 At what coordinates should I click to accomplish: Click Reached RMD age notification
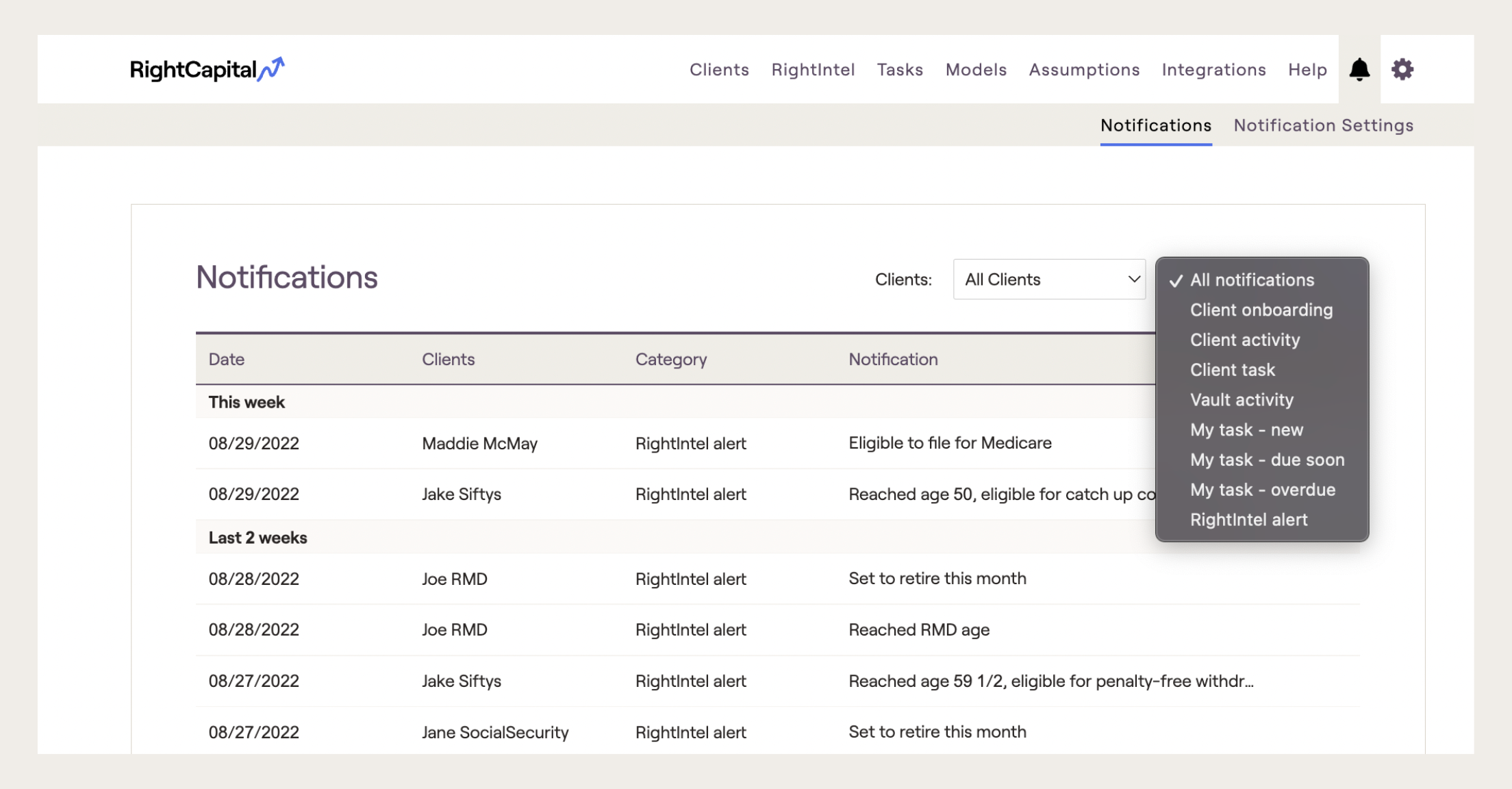pos(919,630)
